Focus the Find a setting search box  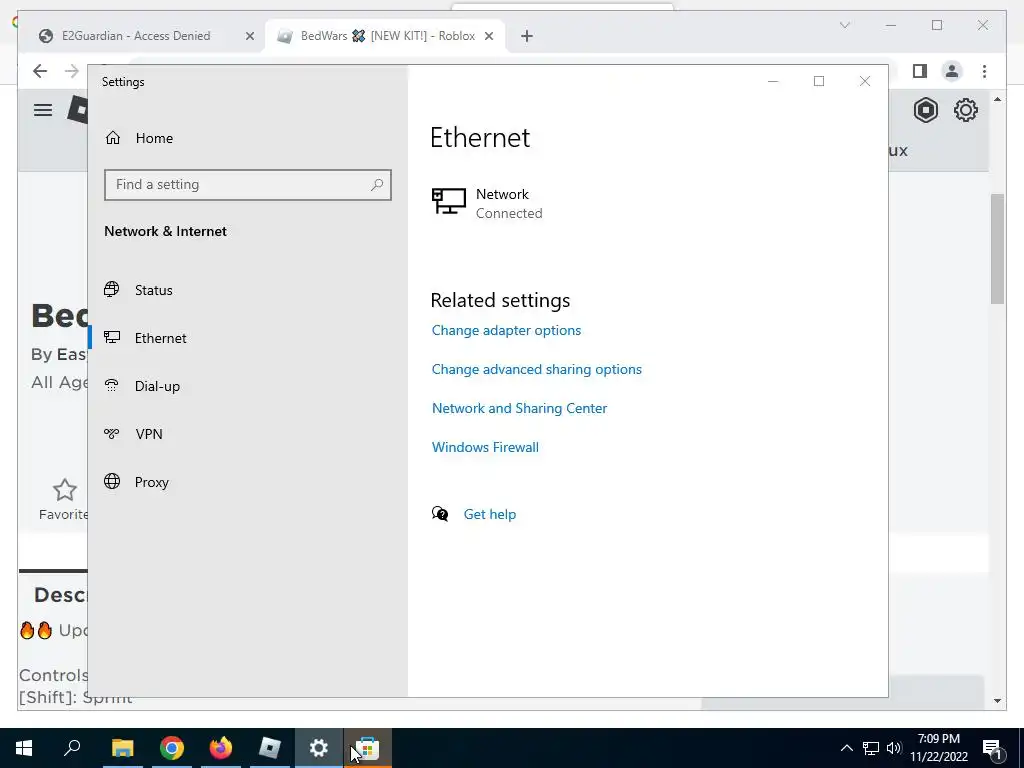tap(248, 185)
